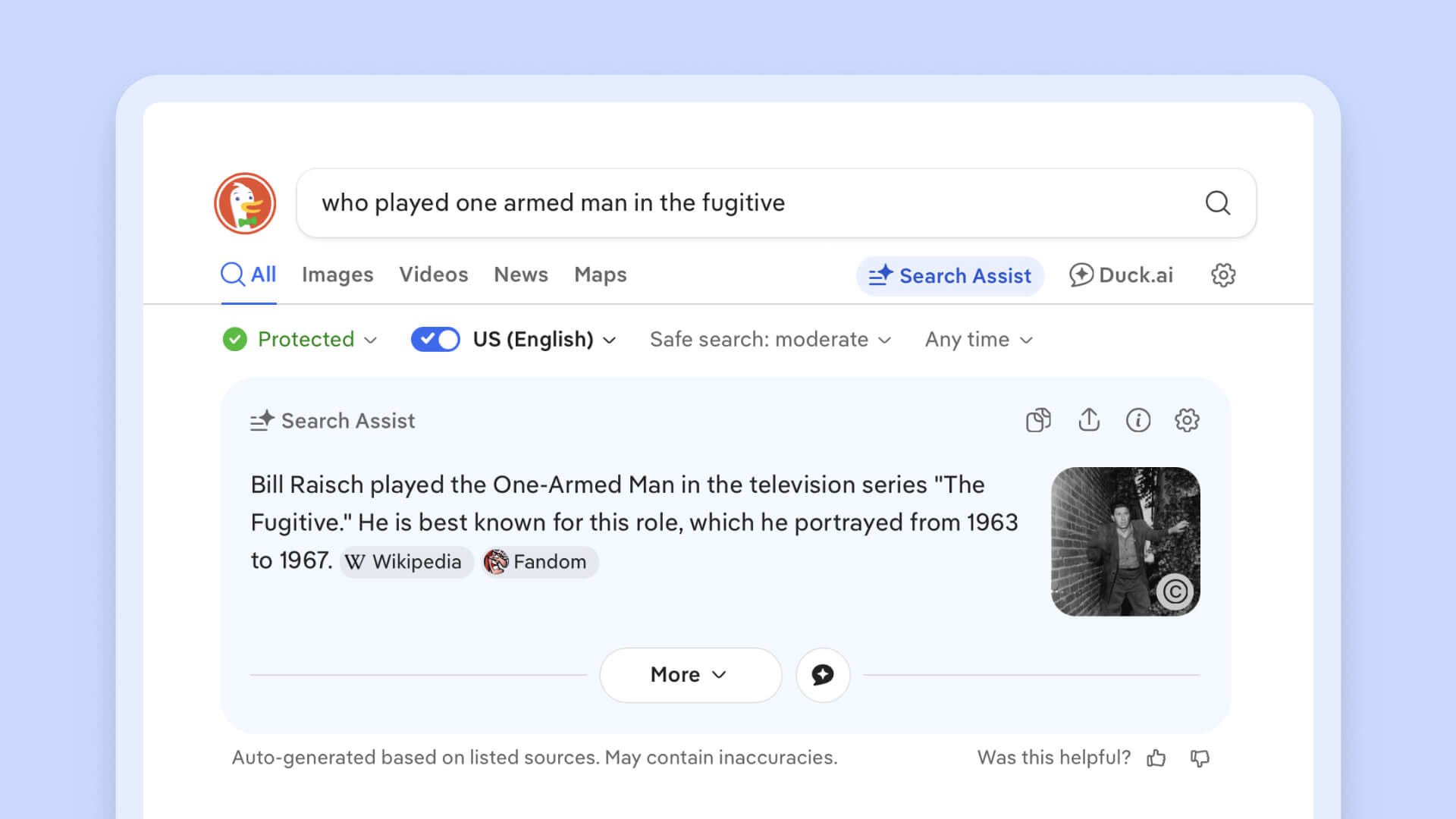Click the DuckDuckGo duck logo
The width and height of the screenshot is (1456, 819).
244,203
